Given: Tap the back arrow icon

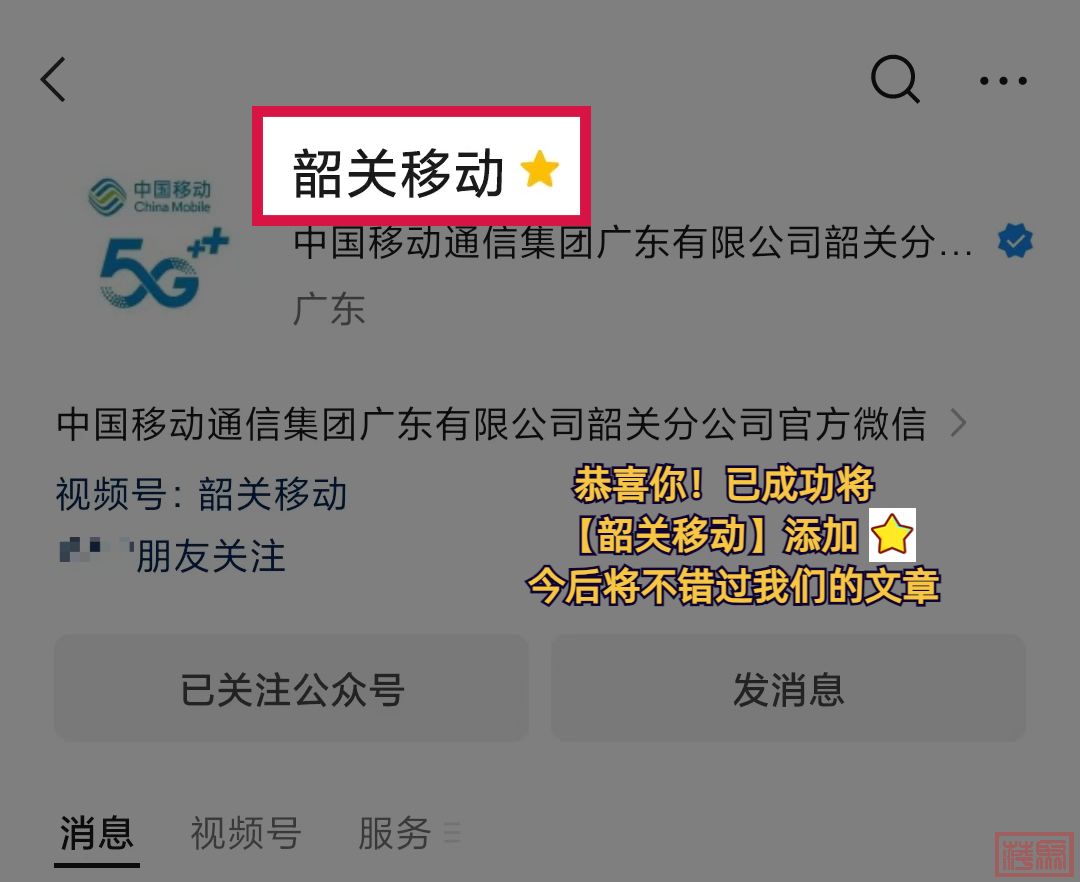Looking at the screenshot, I should click(x=53, y=80).
